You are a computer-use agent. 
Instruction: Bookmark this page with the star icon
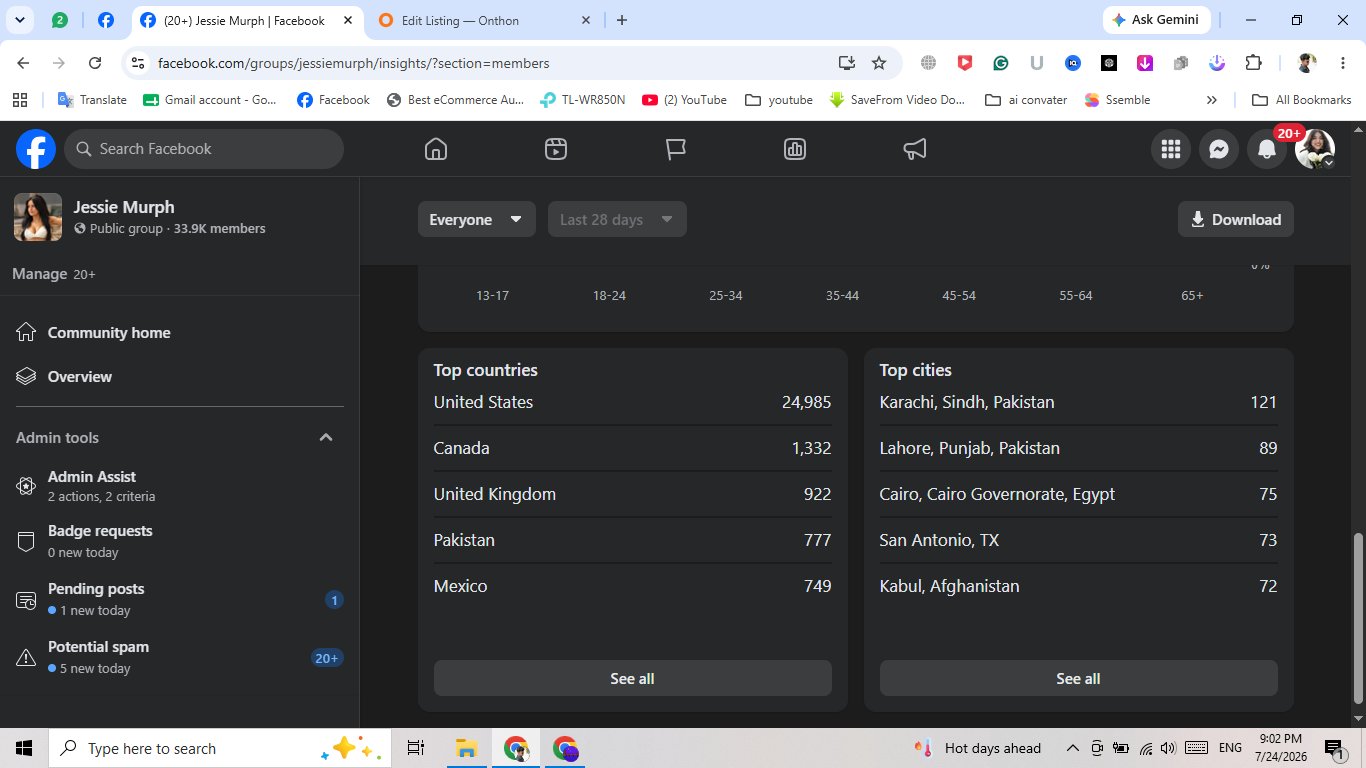pos(879,63)
